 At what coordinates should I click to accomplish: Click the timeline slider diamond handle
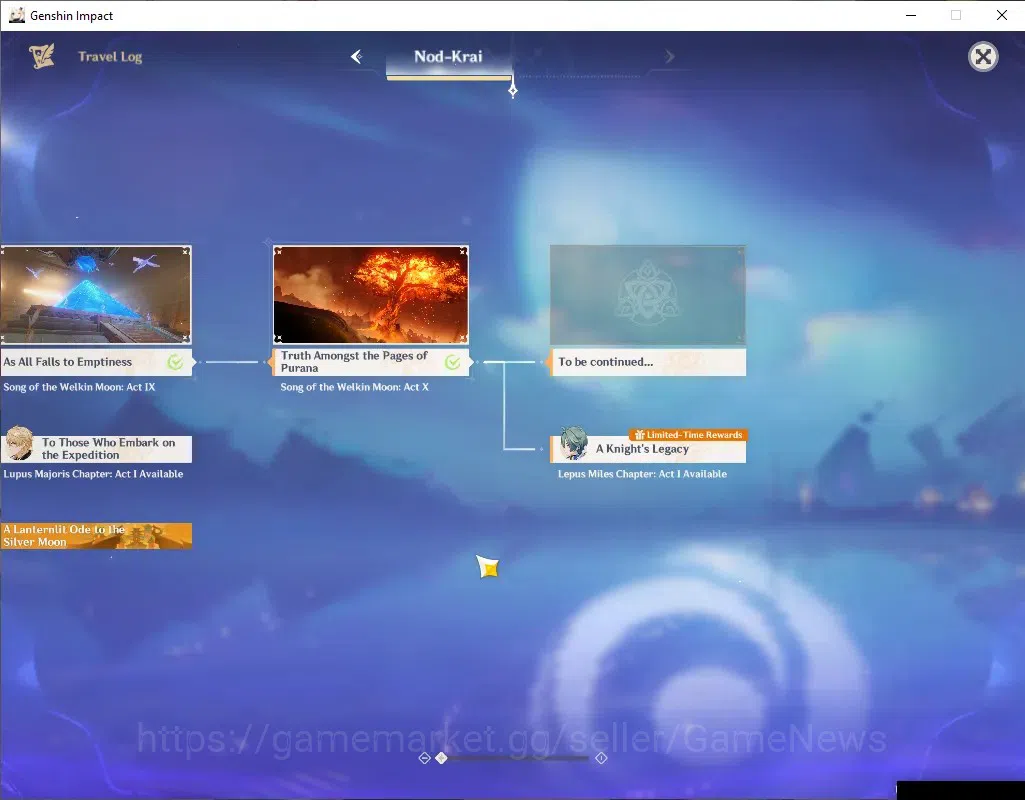point(441,758)
